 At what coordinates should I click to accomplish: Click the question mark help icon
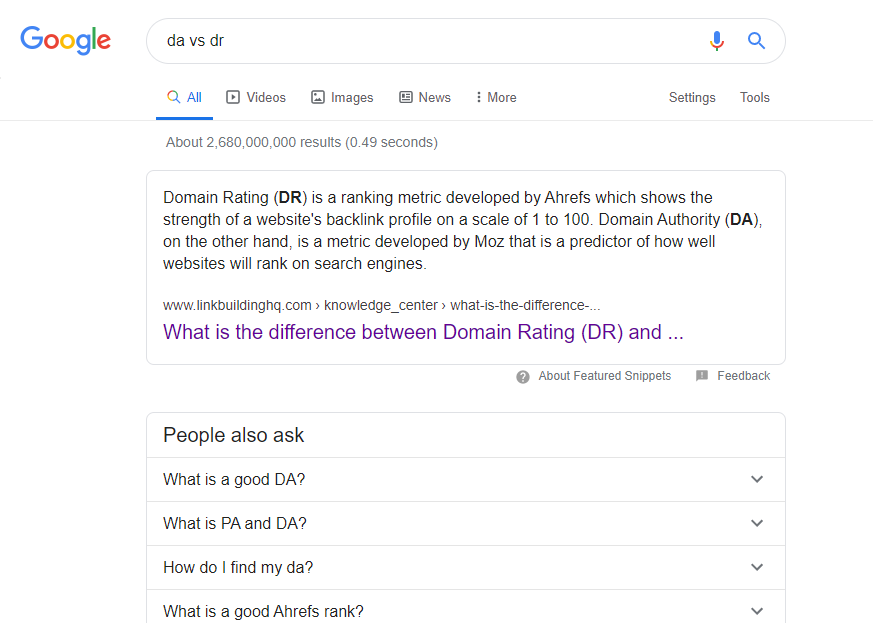[x=523, y=377]
